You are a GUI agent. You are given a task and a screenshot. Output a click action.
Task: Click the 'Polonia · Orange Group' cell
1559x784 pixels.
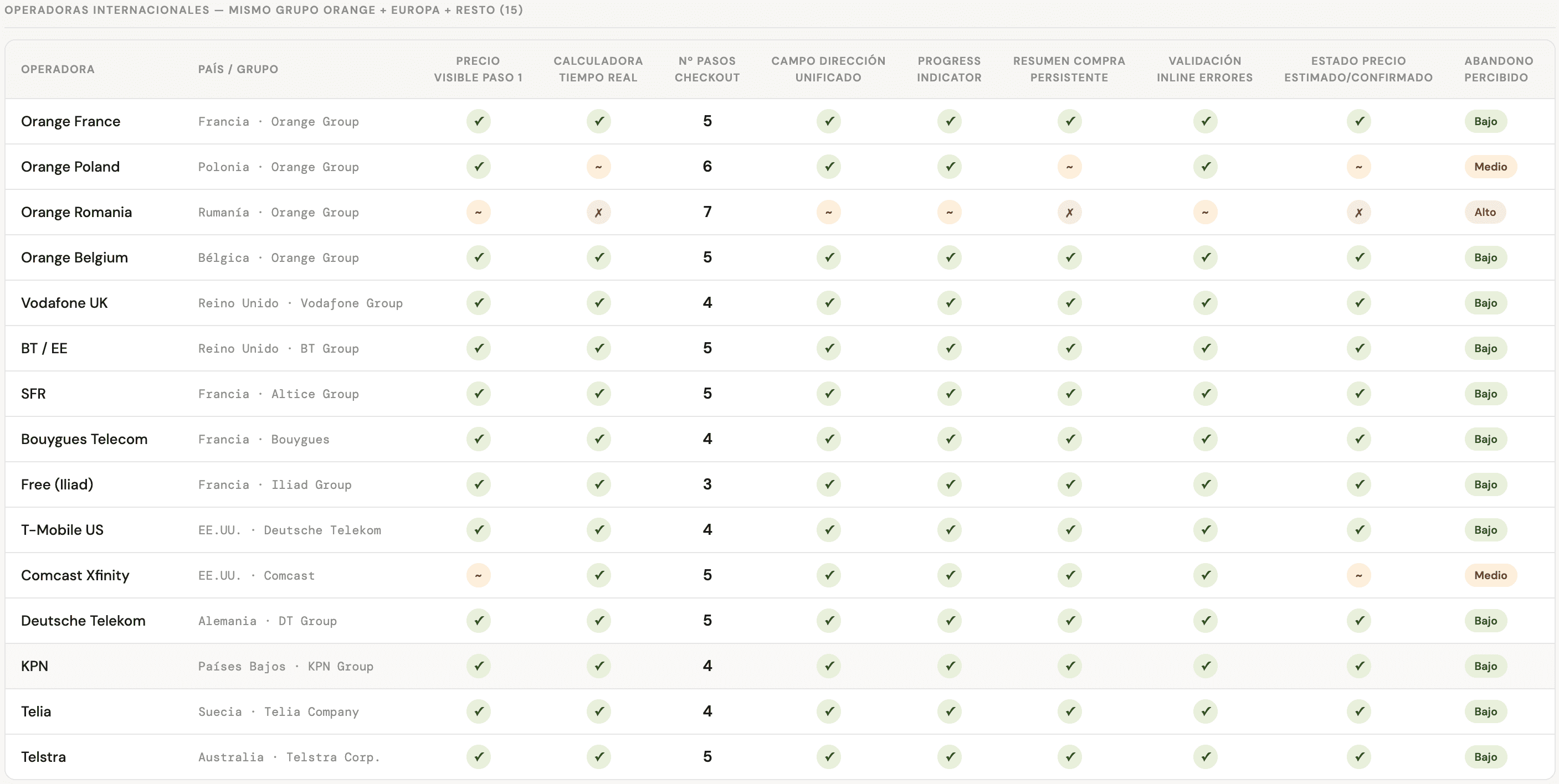[278, 167]
